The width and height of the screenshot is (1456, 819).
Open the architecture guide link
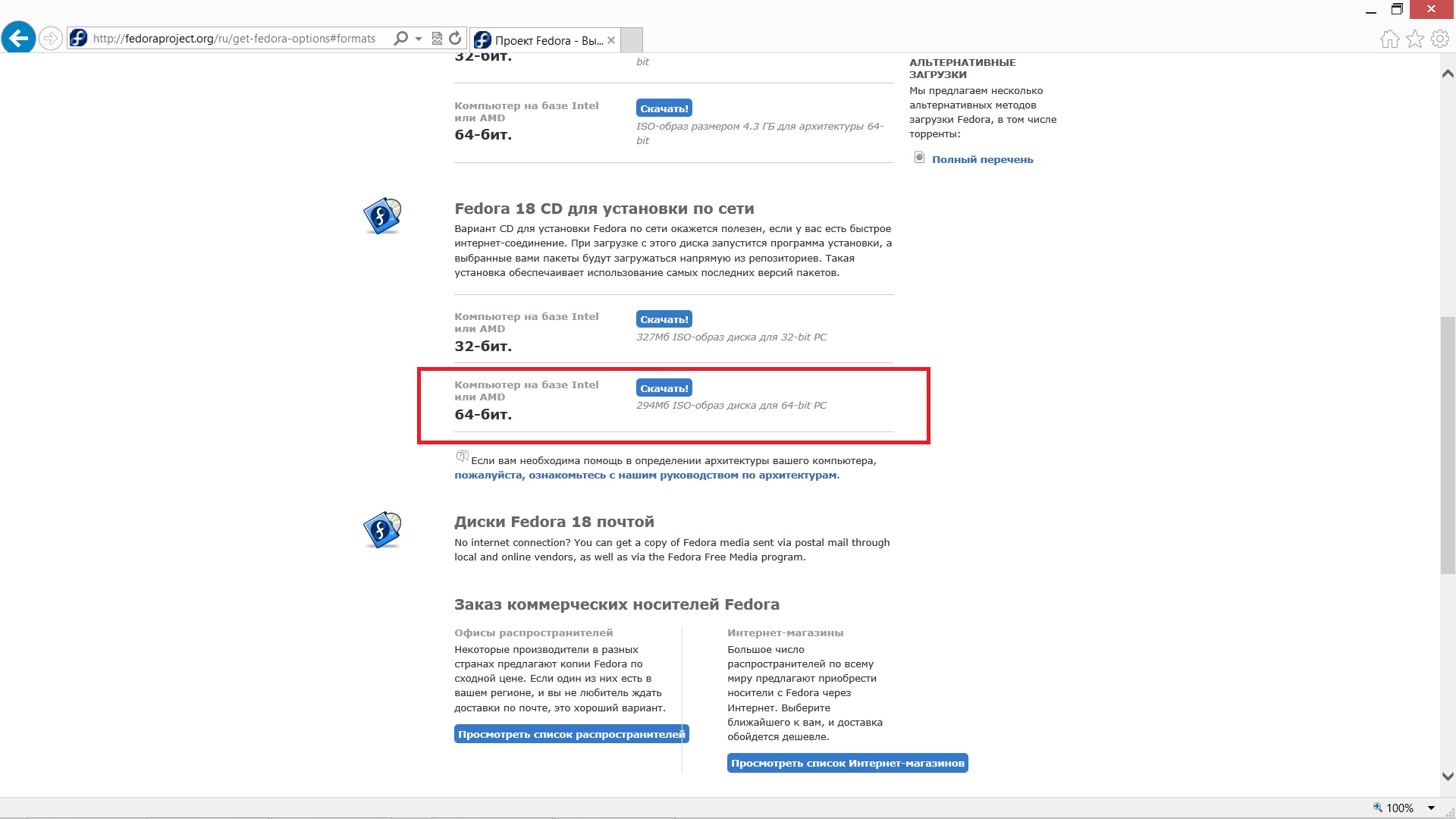(x=645, y=475)
